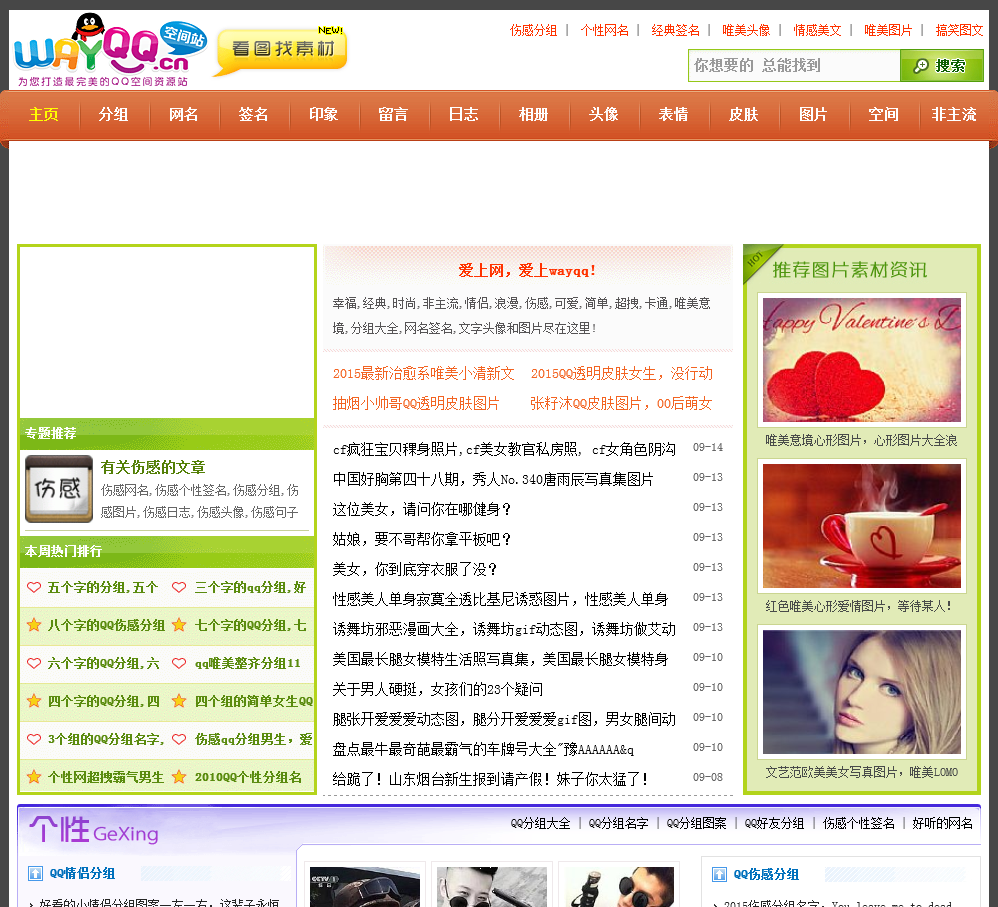
Task: Click star icon beside 2010QQ个性分组名
Action: pyautogui.click(x=179, y=777)
